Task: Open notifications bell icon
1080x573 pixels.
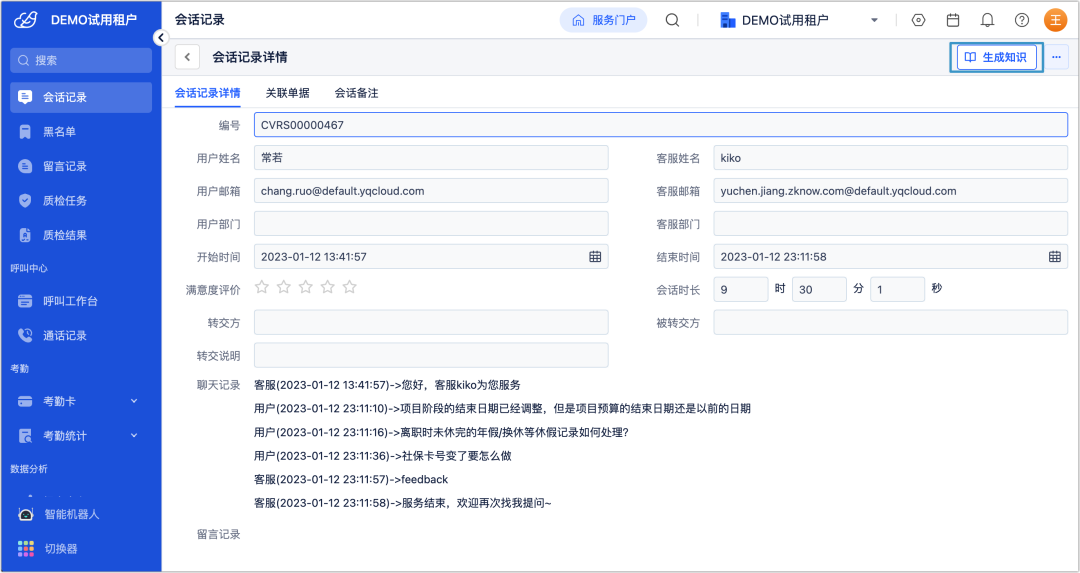Action: (x=987, y=20)
